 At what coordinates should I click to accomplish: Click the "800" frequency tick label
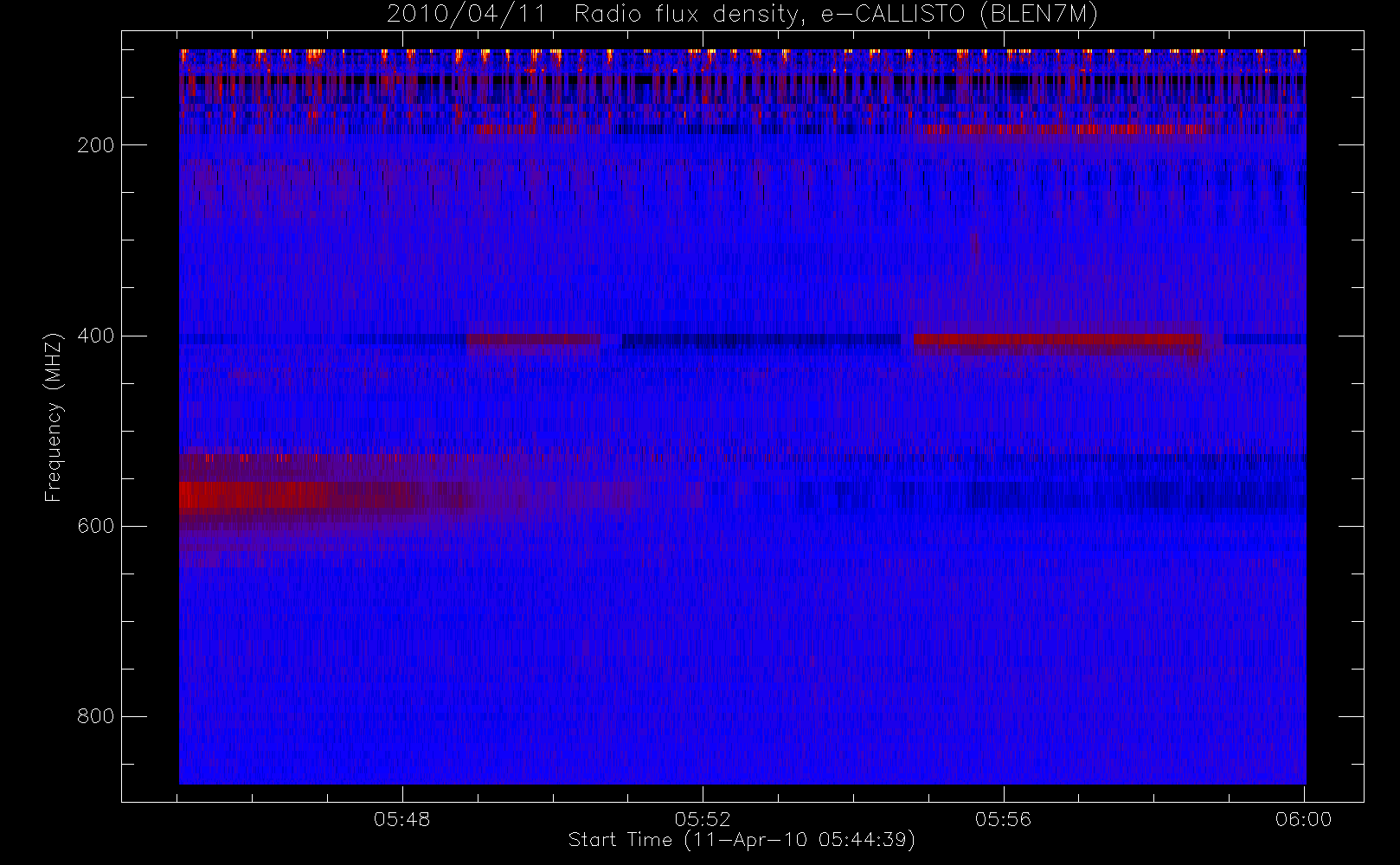96,716
